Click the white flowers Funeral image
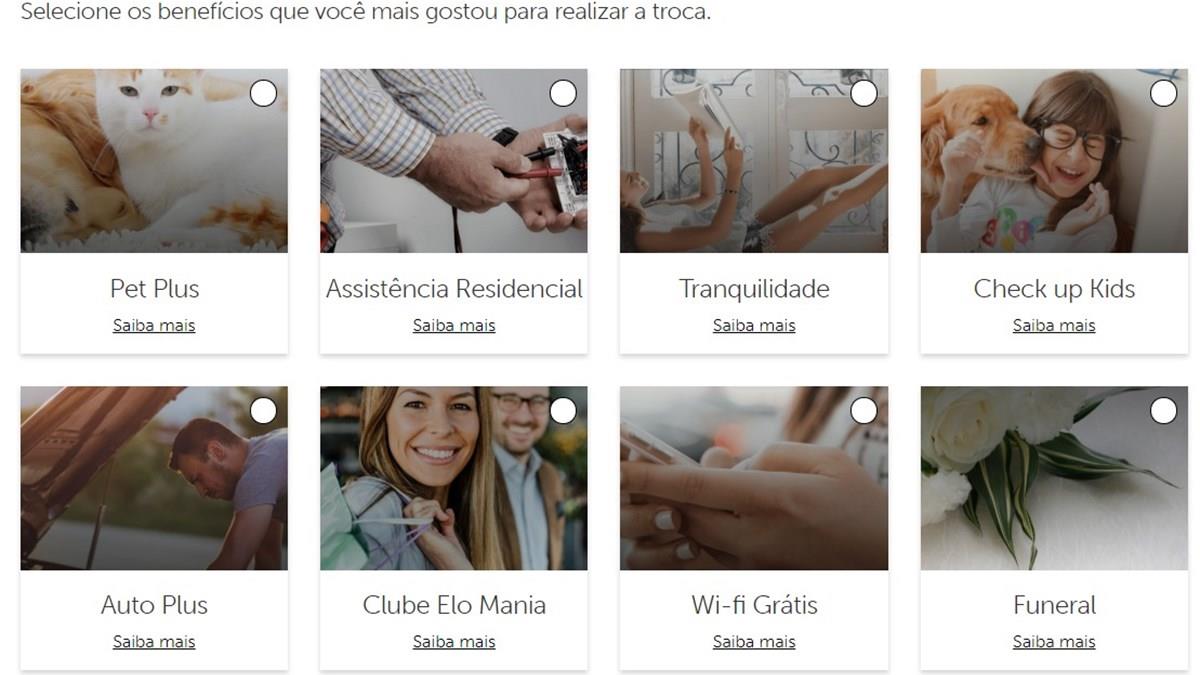This screenshot has width=1200, height=675. coord(1054,478)
